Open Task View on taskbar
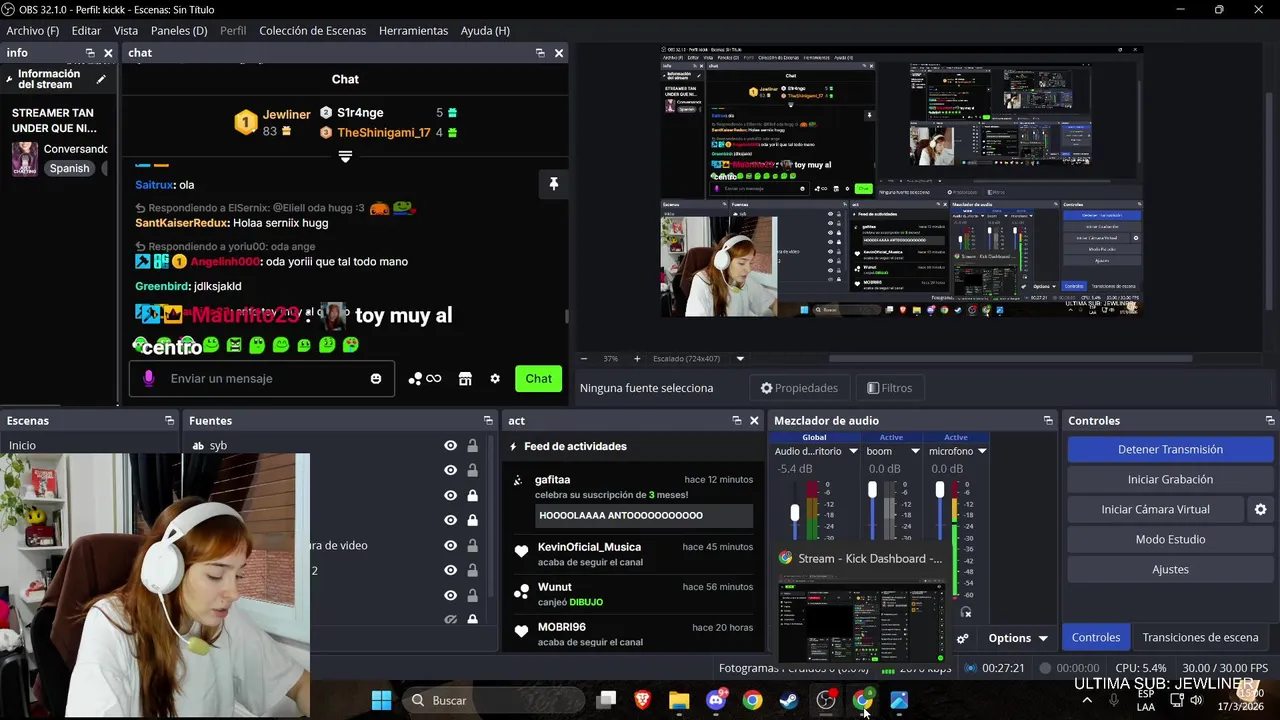 [x=606, y=700]
